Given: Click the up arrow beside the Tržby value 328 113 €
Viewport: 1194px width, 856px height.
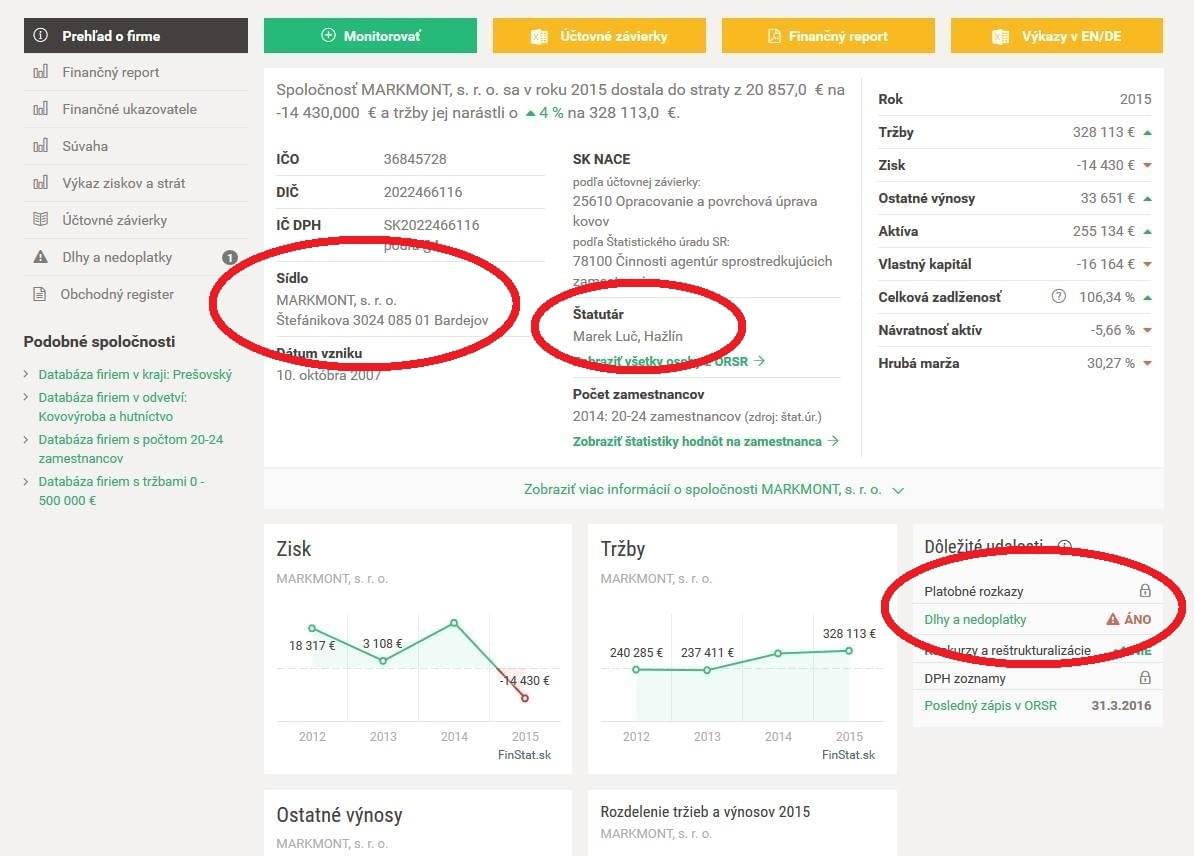Looking at the screenshot, I should pos(1148,133).
